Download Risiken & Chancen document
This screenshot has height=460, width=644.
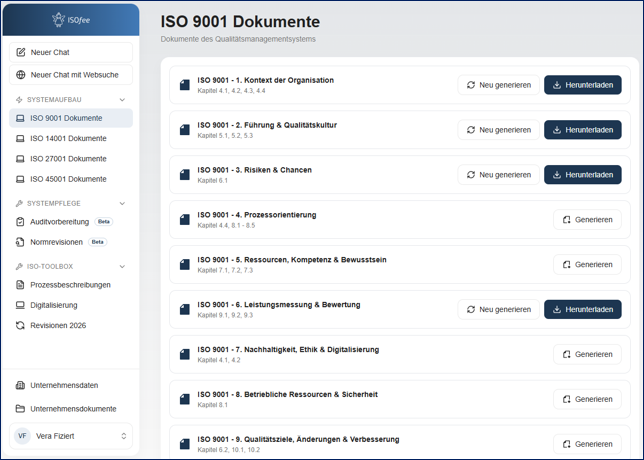(582, 175)
